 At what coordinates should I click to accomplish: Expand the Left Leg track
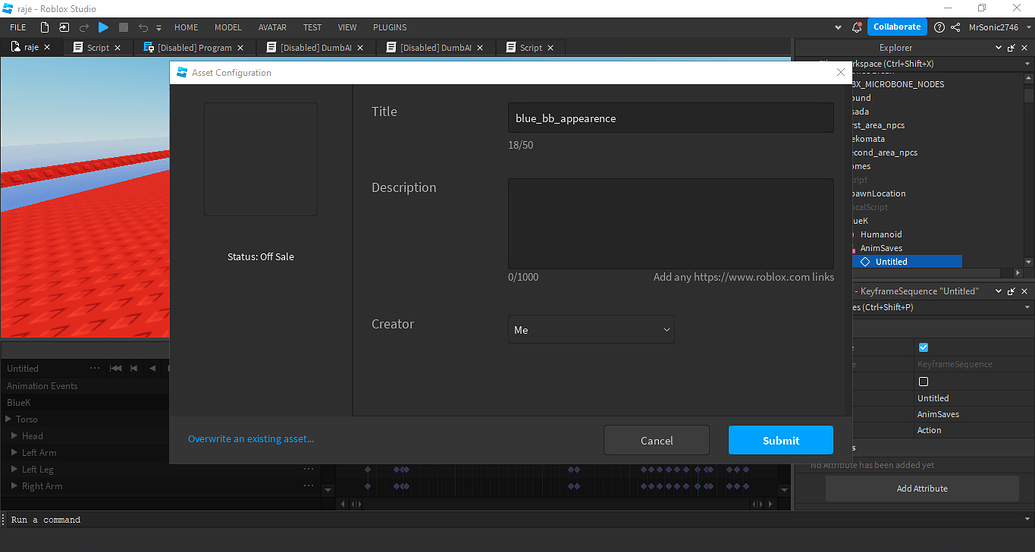pos(15,469)
